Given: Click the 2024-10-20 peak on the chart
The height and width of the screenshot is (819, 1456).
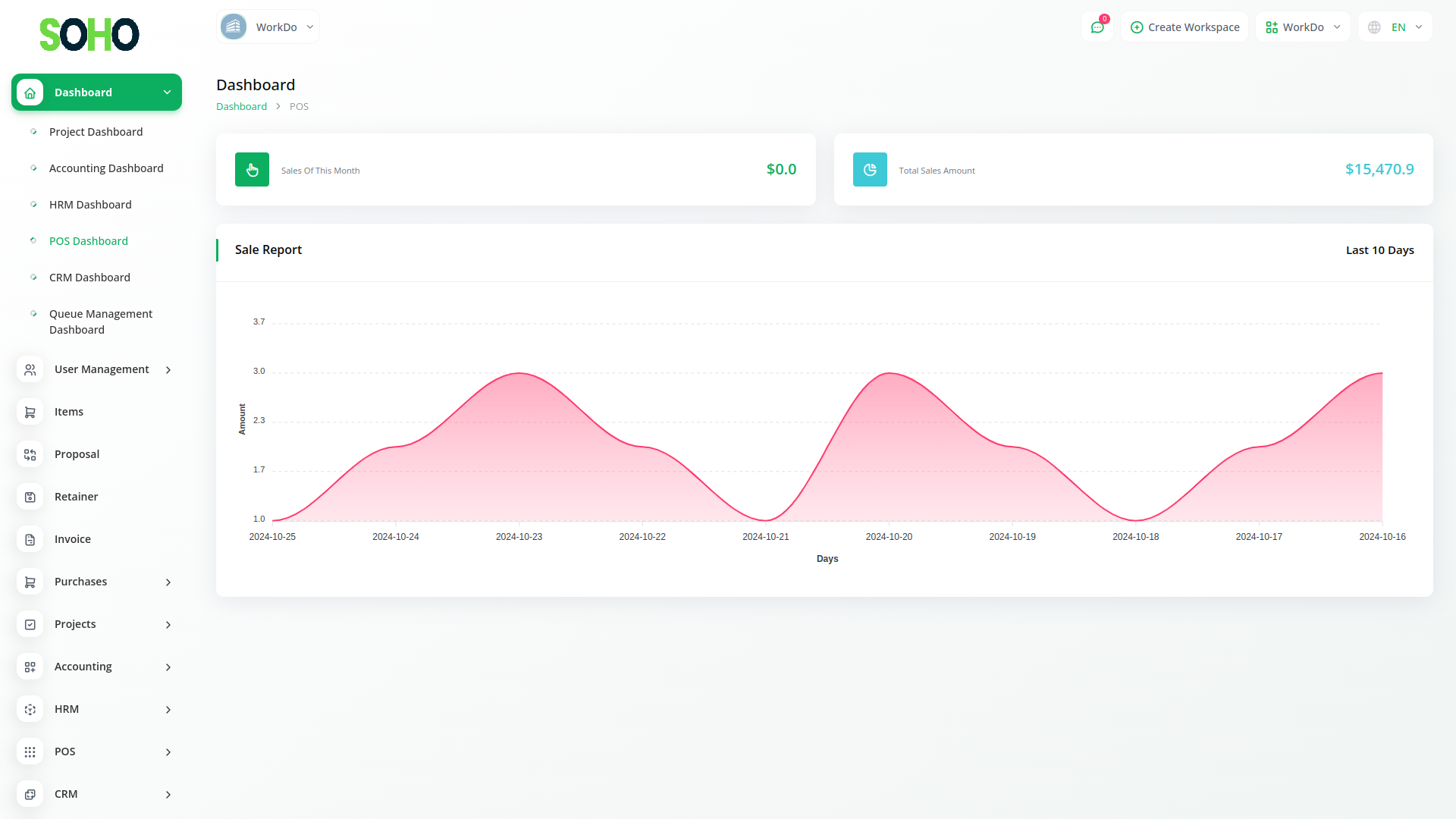Looking at the screenshot, I should click(889, 374).
